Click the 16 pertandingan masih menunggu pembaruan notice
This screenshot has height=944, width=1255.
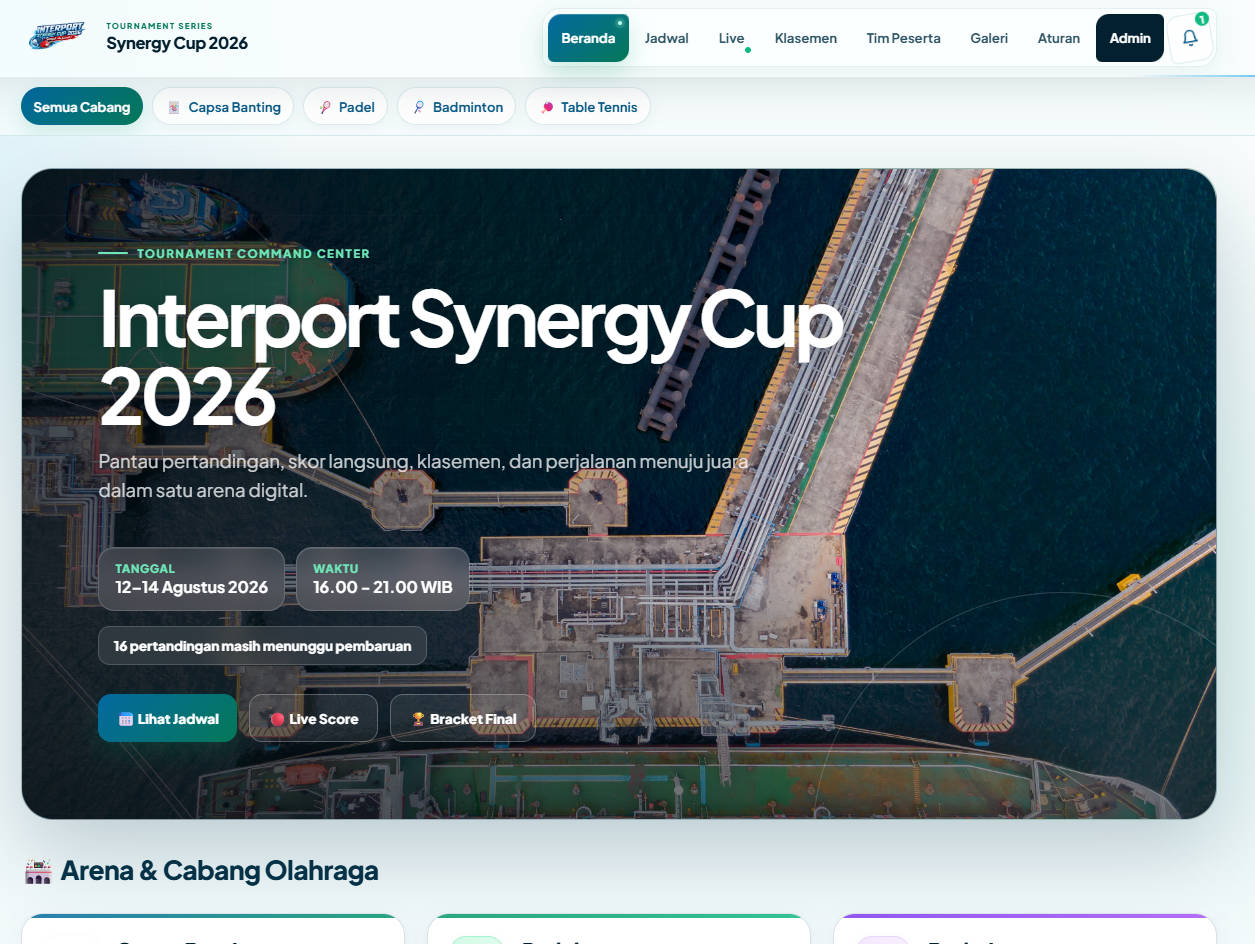(262, 646)
